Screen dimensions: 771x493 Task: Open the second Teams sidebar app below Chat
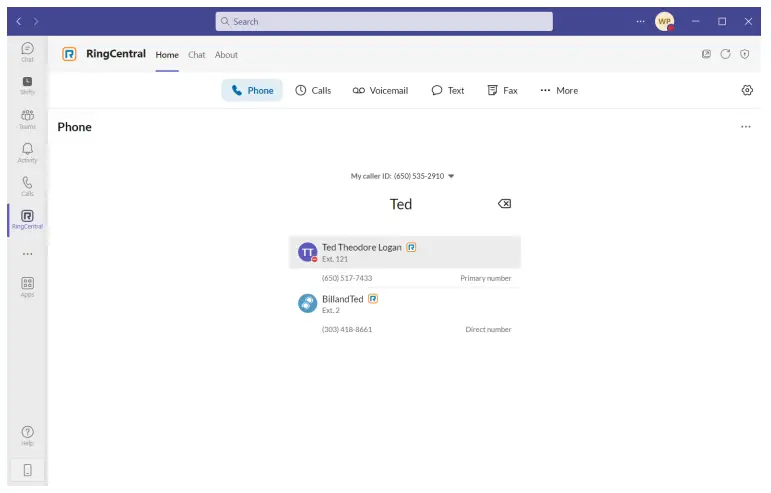(28, 86)
